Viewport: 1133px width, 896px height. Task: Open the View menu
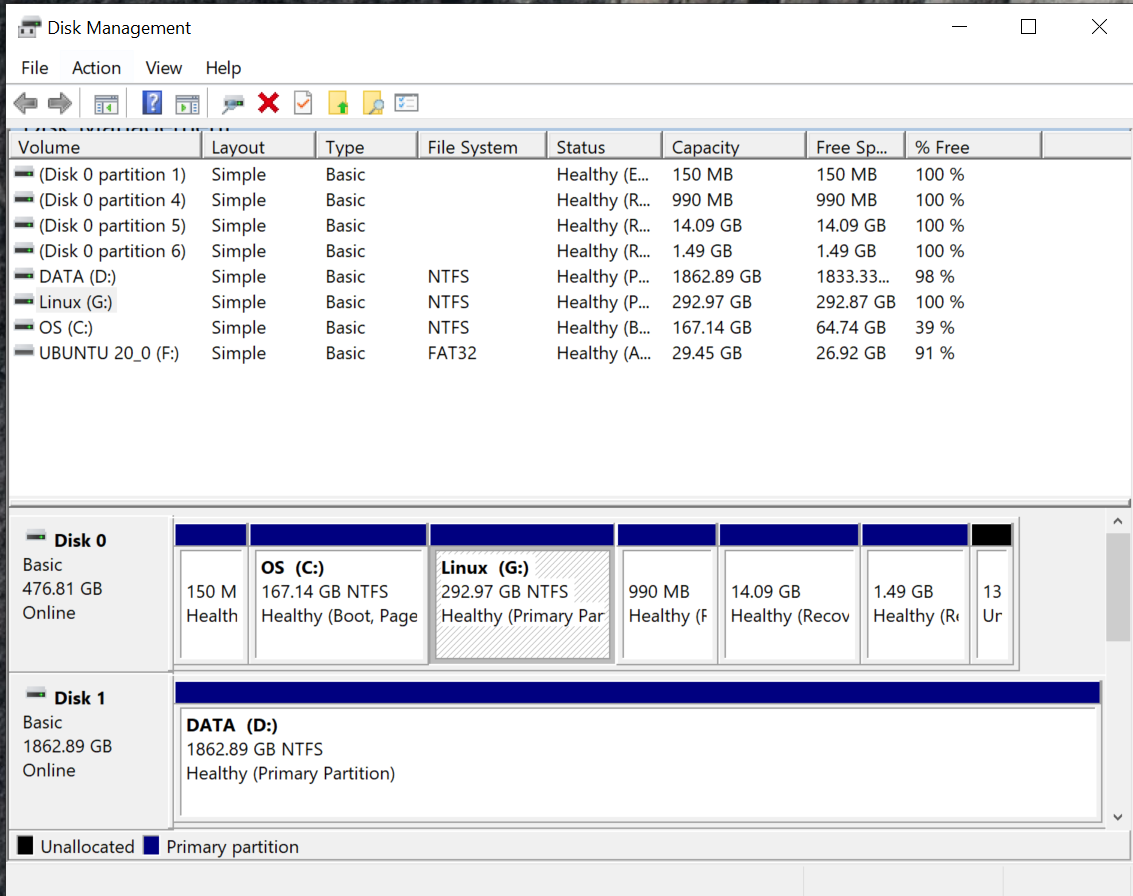pyautogui.click(x=163, y=68)
